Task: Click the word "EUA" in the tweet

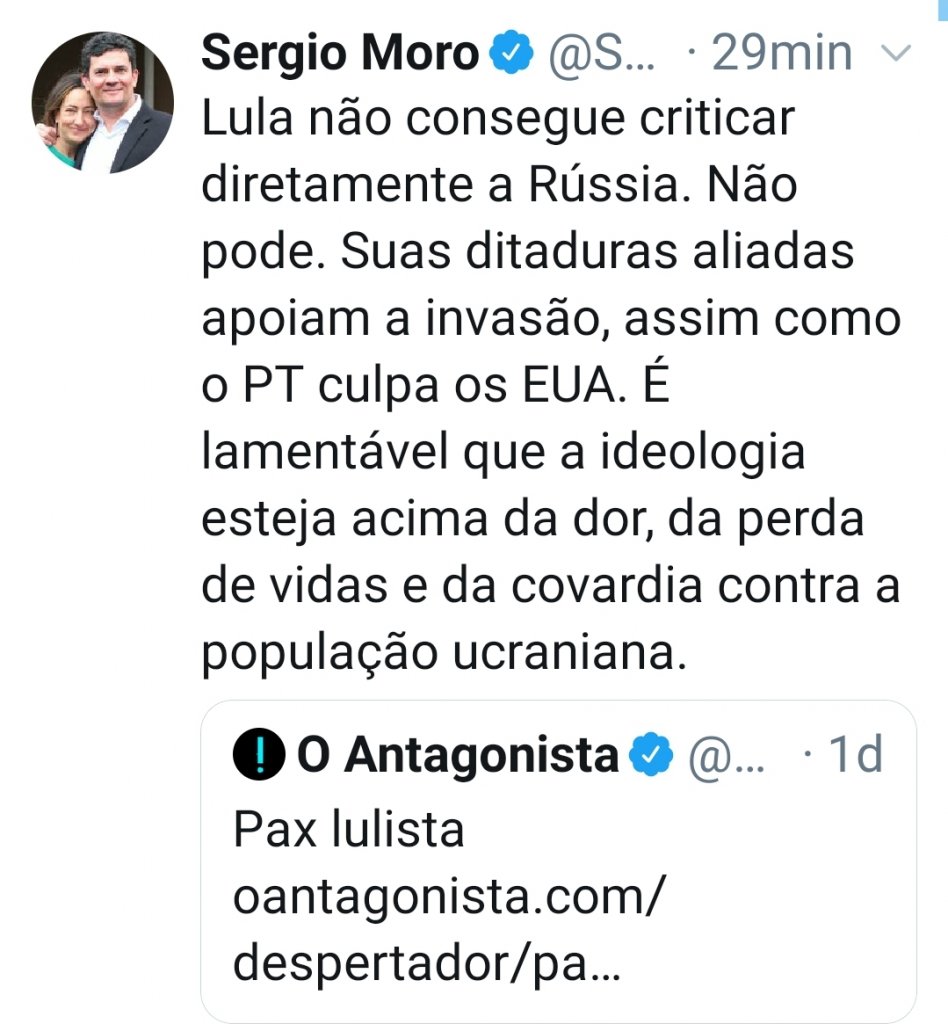Action: click(x=597, y=386)
